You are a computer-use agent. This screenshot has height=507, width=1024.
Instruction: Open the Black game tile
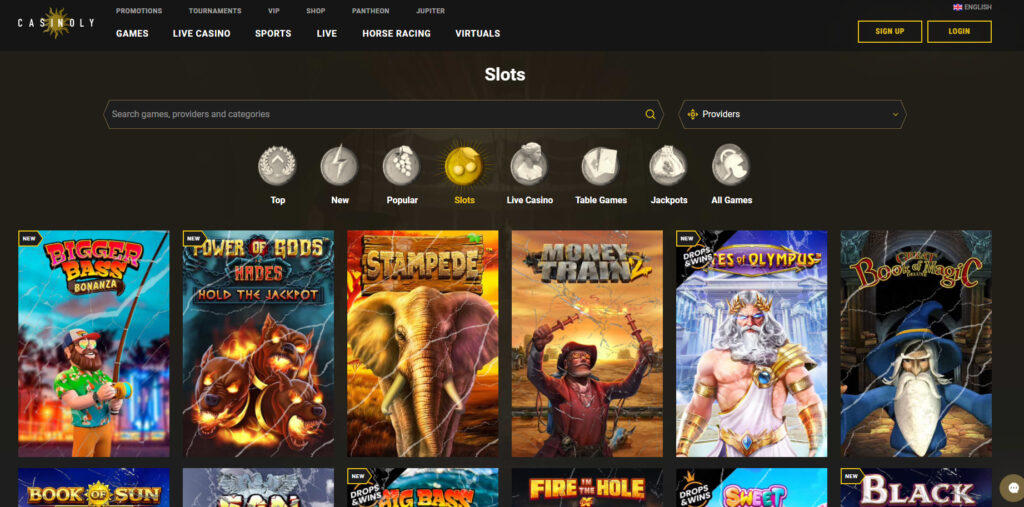click(916, 487)
